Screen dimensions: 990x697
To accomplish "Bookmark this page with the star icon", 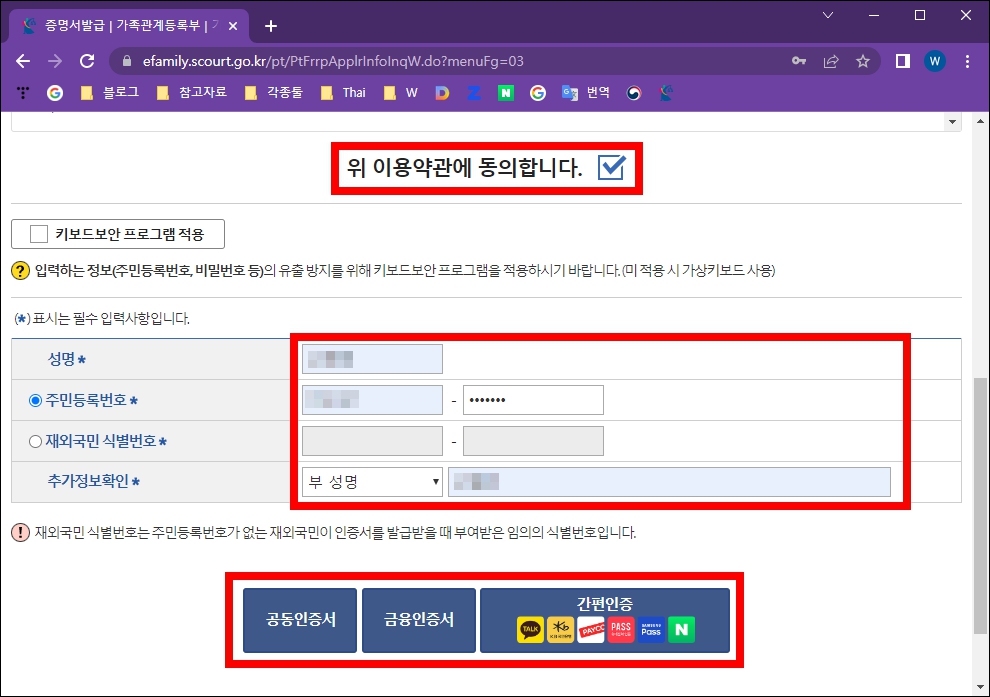I will [x=862, y=61].
